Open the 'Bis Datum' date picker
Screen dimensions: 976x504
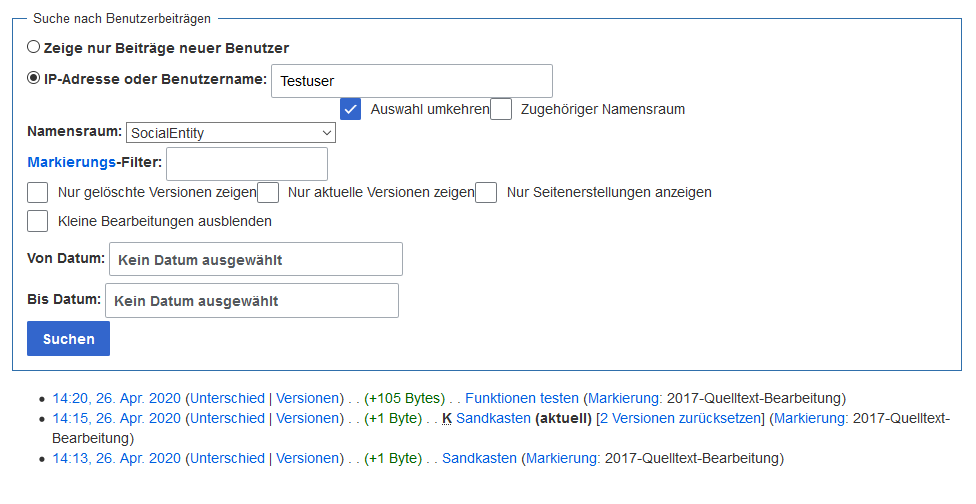[251, 300]
